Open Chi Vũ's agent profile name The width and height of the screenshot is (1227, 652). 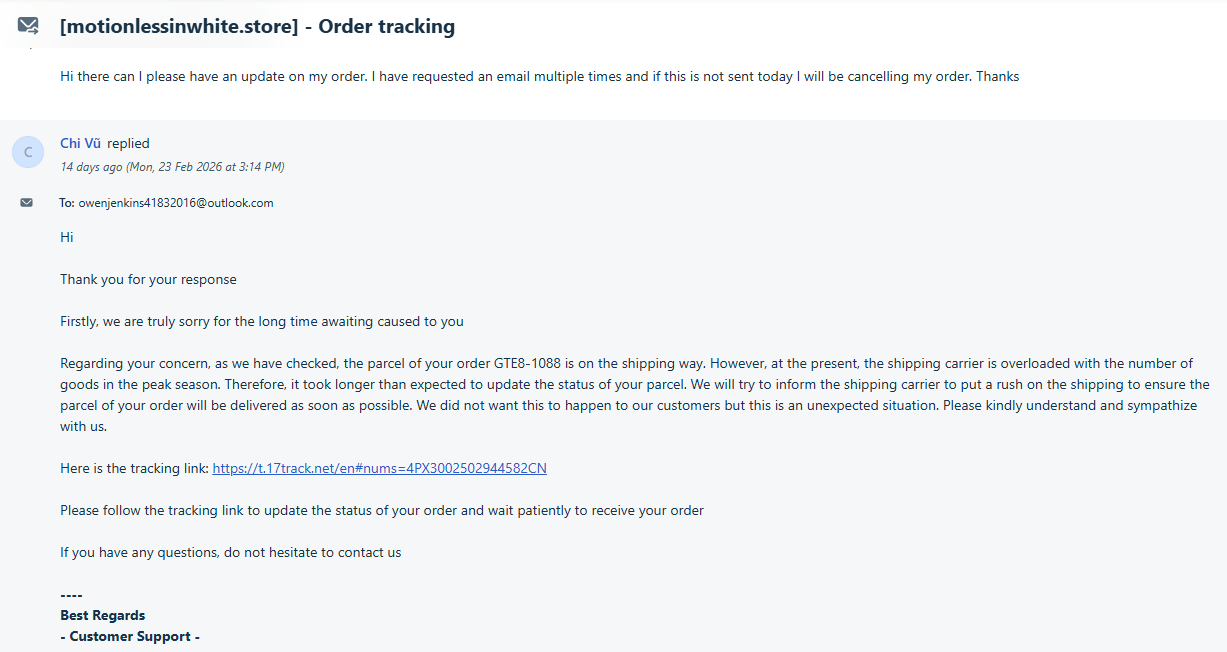(80, 143)
